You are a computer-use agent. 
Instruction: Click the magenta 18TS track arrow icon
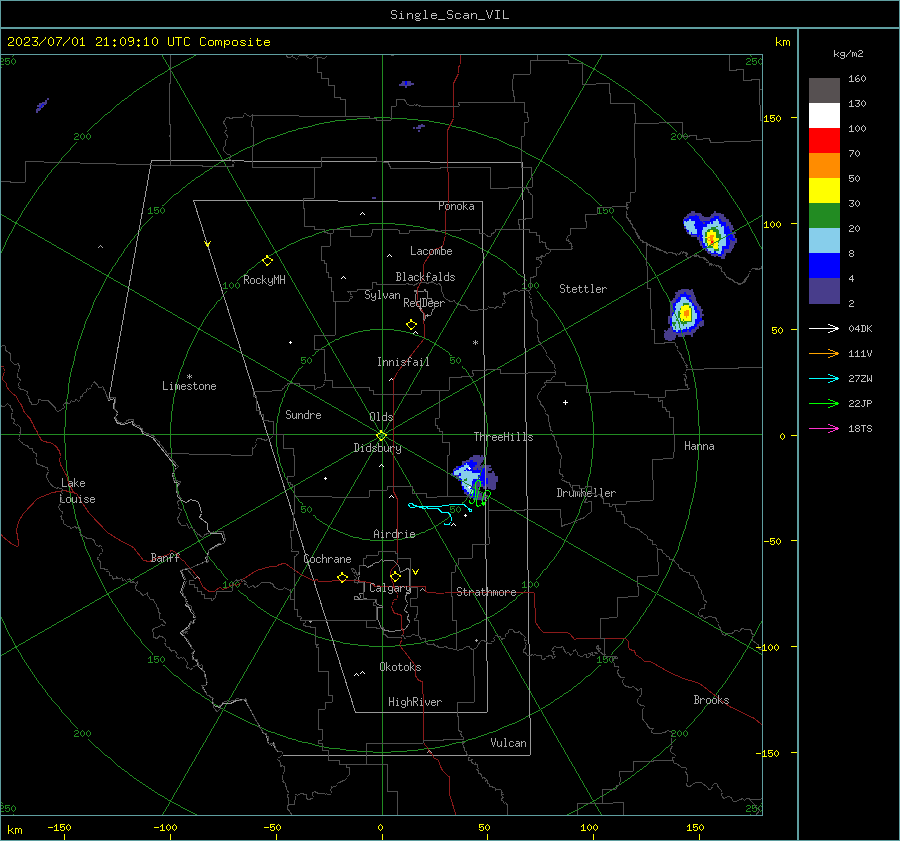pyautogui.click(x=824, y=428)
